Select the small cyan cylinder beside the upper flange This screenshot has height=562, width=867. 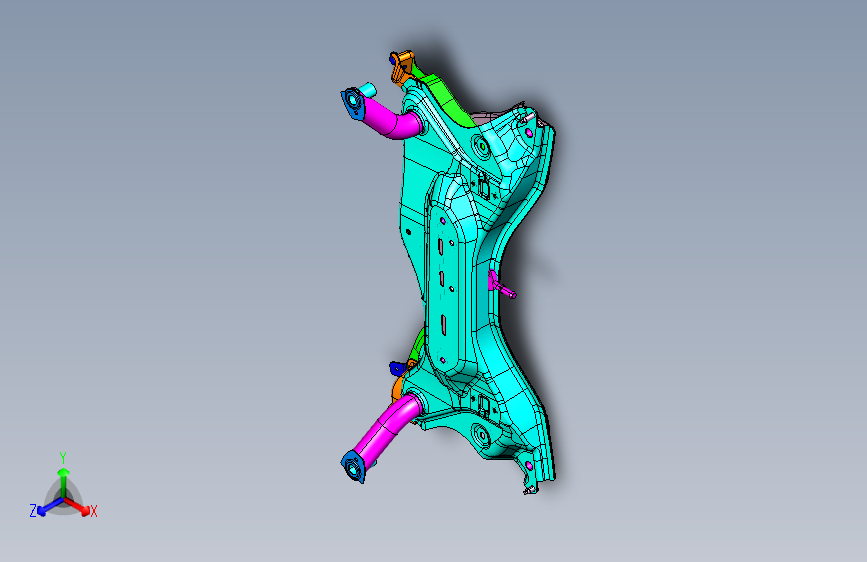[368, 89]
